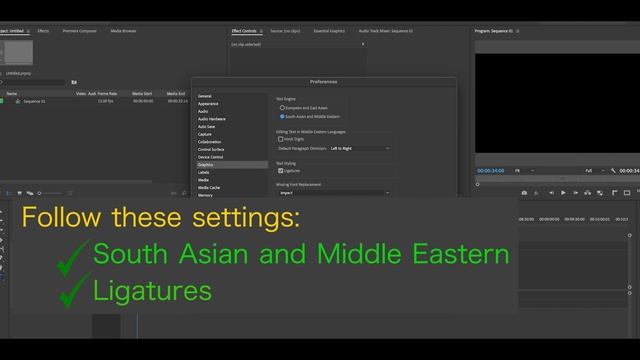Open Program monitor wrench settings
This screenshot has width=640, height=360.
pos(613,171)
